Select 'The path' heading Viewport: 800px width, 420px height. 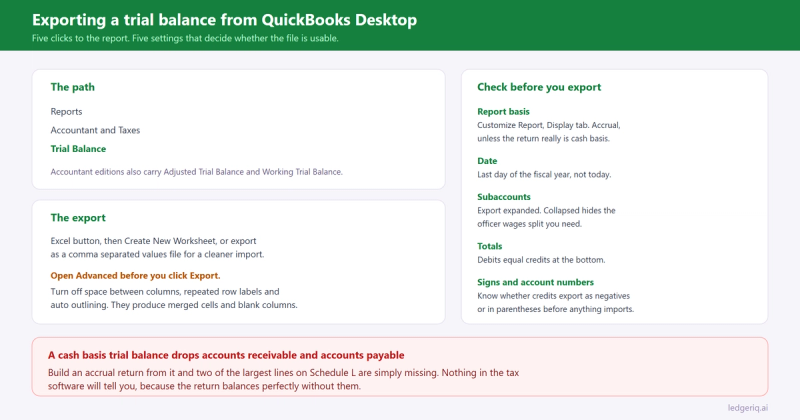72,87
